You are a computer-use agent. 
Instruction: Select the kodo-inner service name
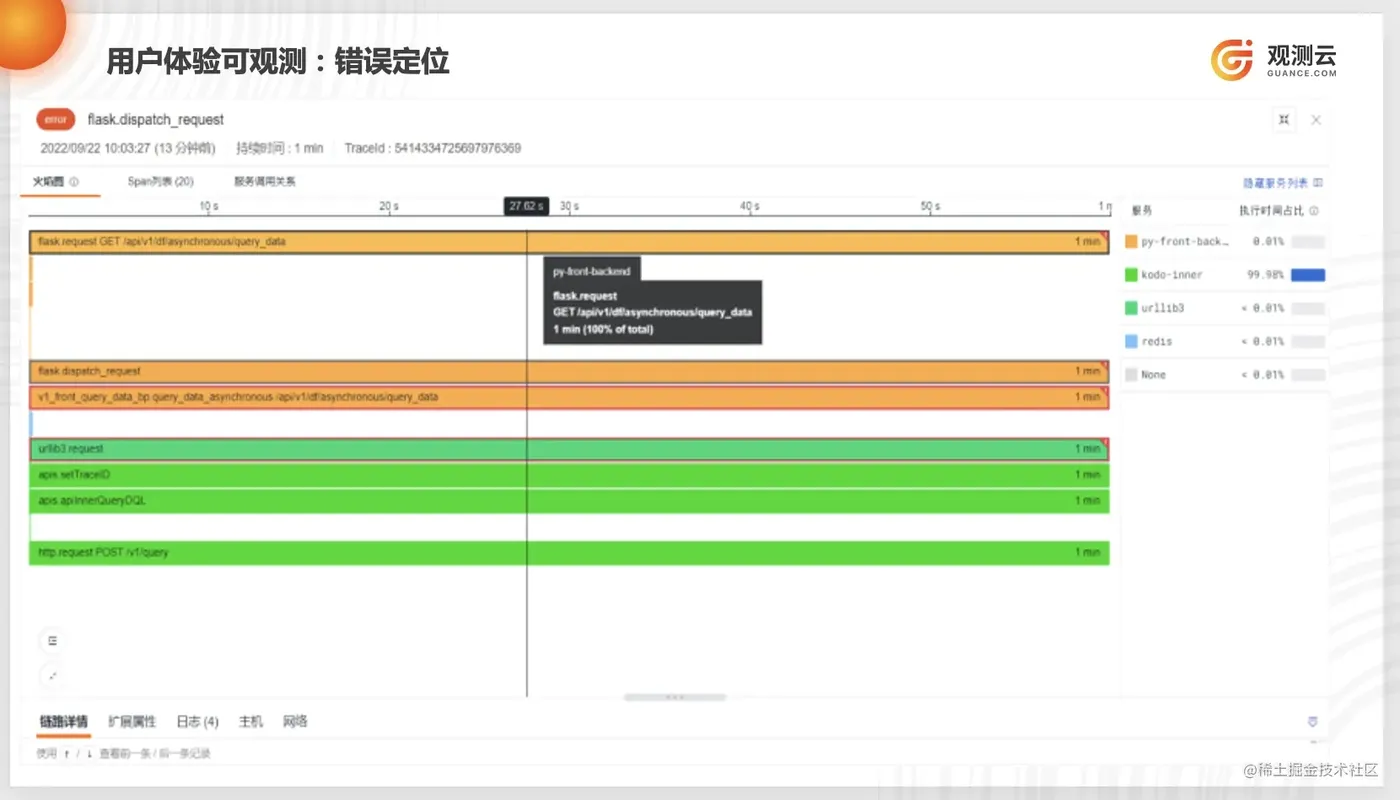pos(1172,275)
